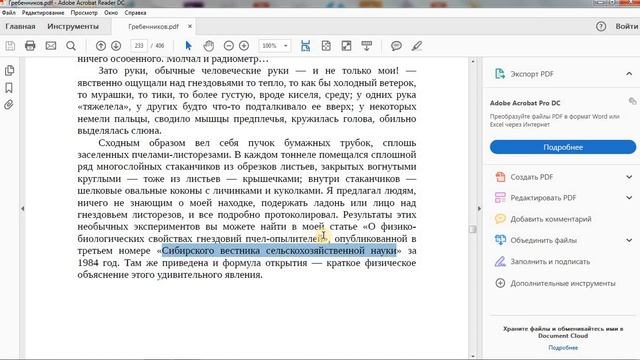Screen dimensions: 640x360
Task: Follow the Document Cloud Подробнее link
Action: [x=563, y=348]
